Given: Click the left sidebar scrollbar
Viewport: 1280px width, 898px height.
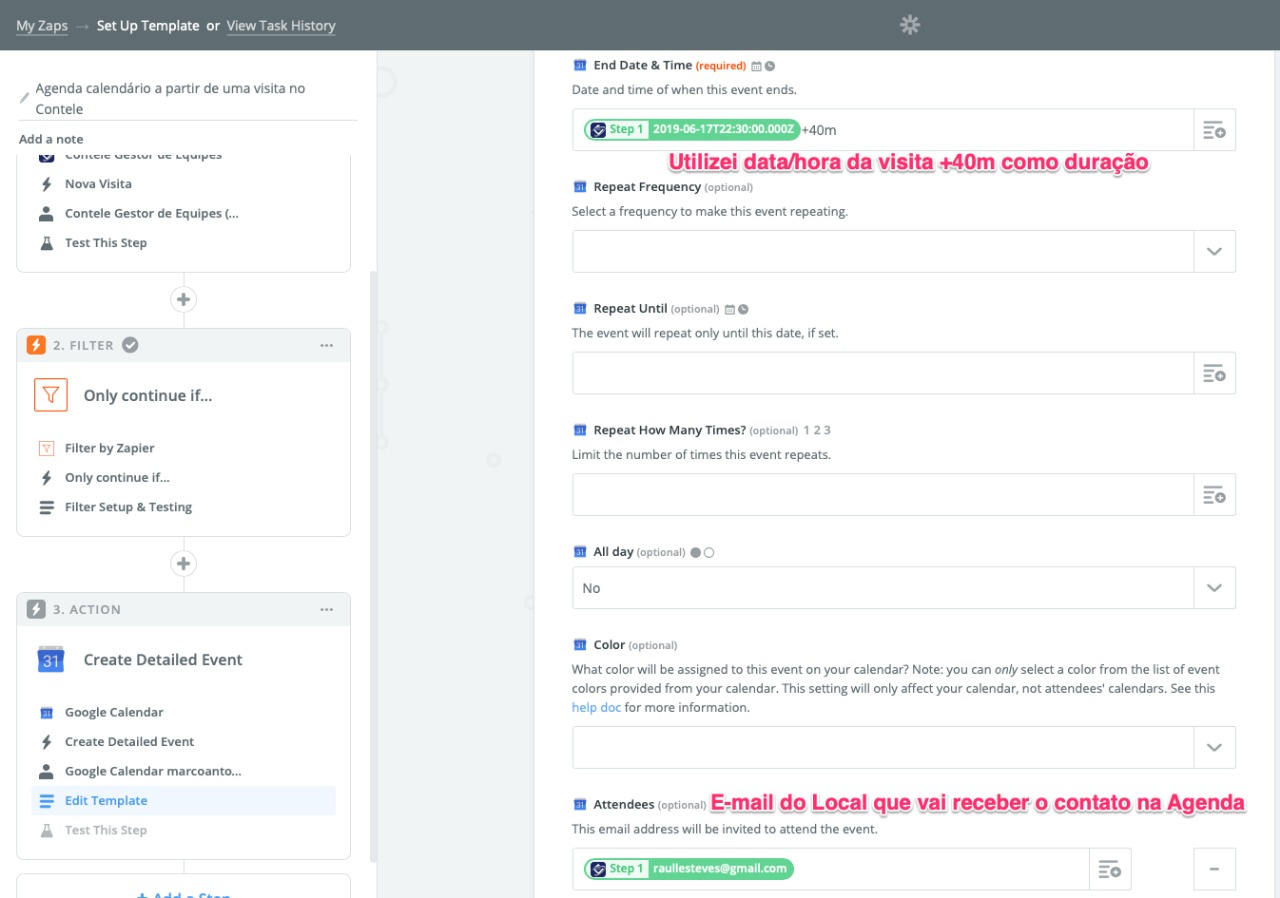Looking at the screenshot, I should click(x=373, y=565).
